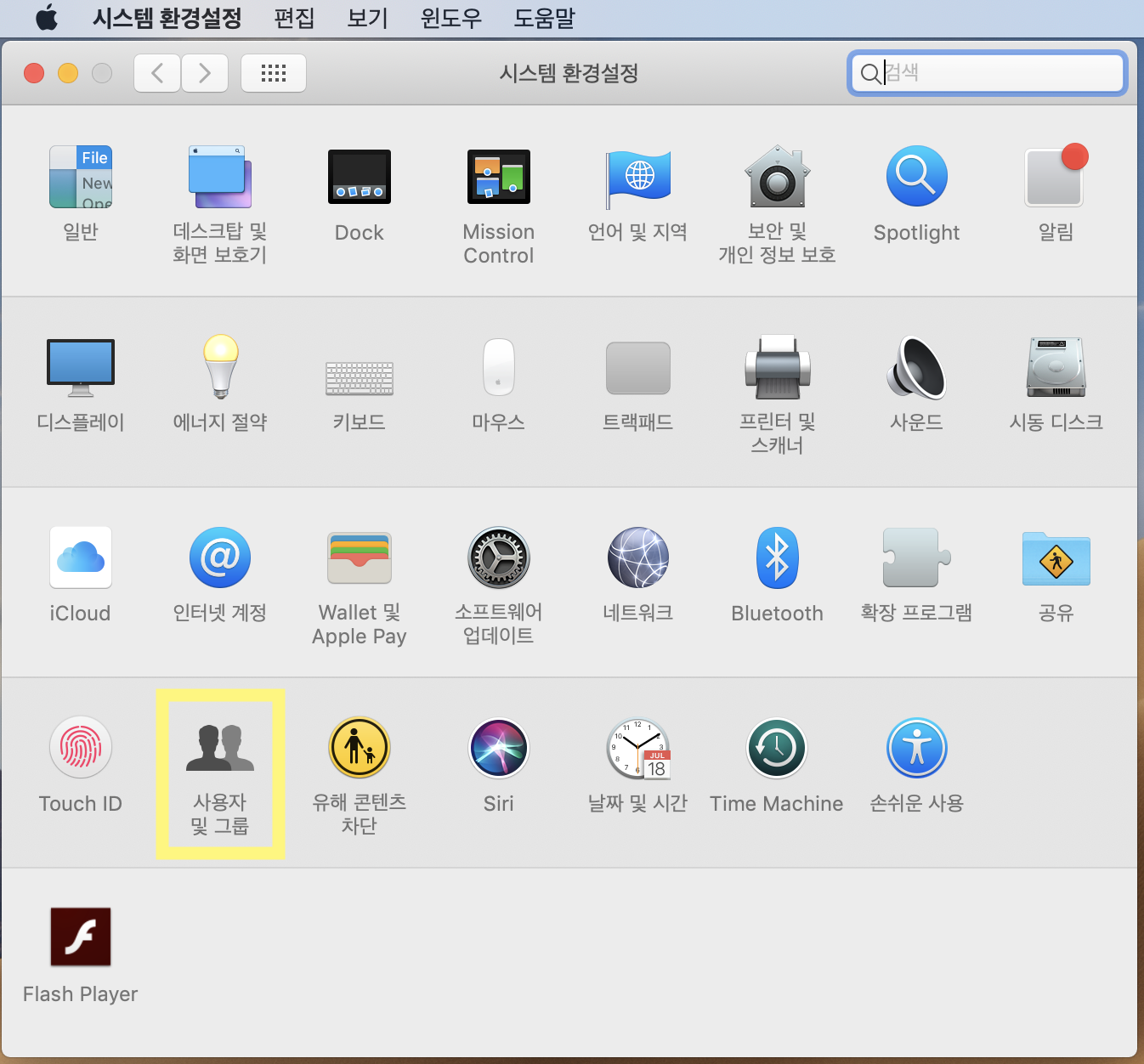Close the 시스템 환경설정 window
The image size is (1144, 1064).
tap(34, 73)
